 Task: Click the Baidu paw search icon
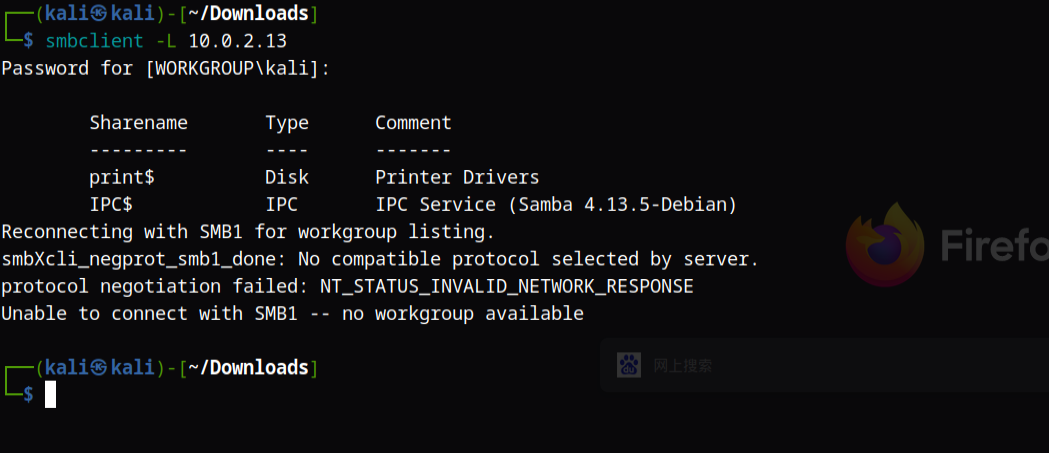(x=628, y=366)
